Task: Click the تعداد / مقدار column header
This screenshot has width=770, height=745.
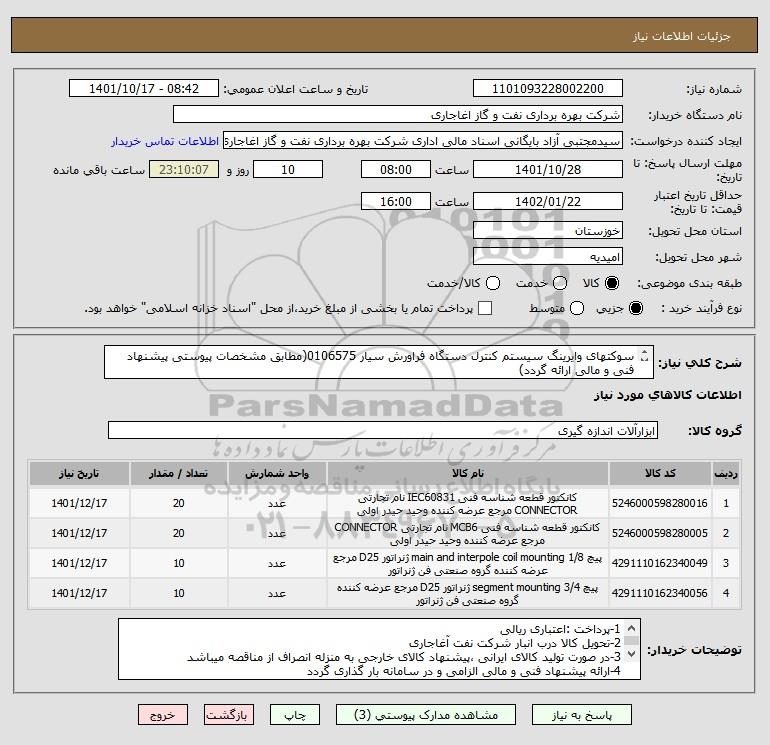Action: pos(179,473)
